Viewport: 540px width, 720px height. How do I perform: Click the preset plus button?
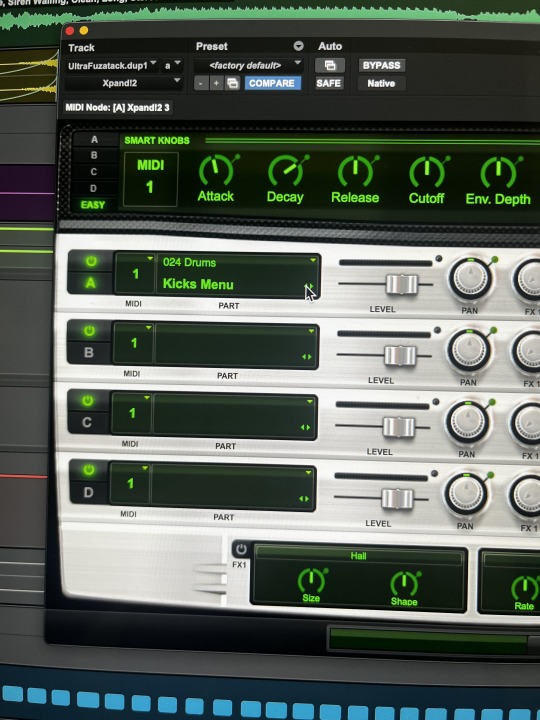[216, 83]
